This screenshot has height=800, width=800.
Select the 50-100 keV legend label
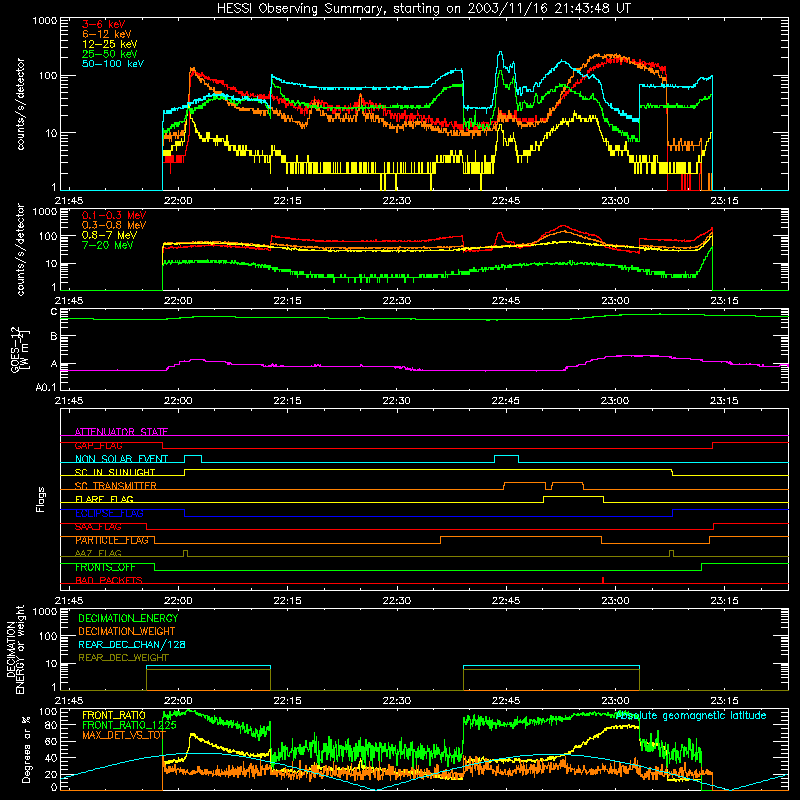(113, 64)
